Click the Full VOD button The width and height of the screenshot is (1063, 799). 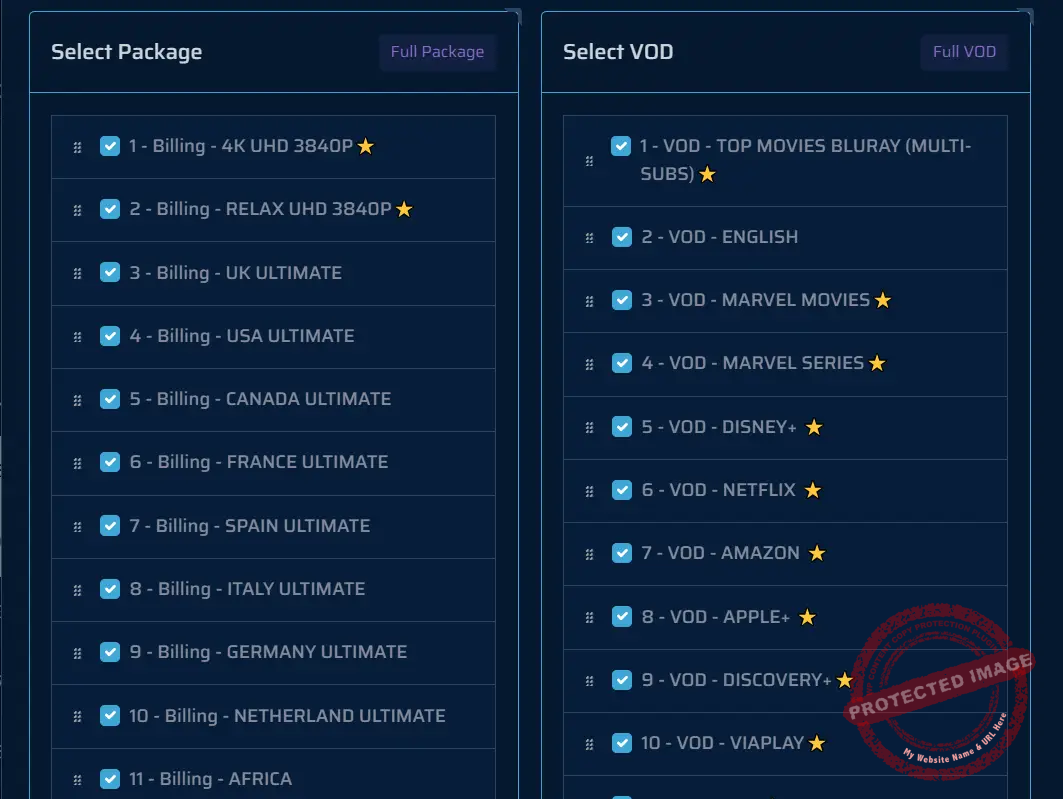pos(964,52)
